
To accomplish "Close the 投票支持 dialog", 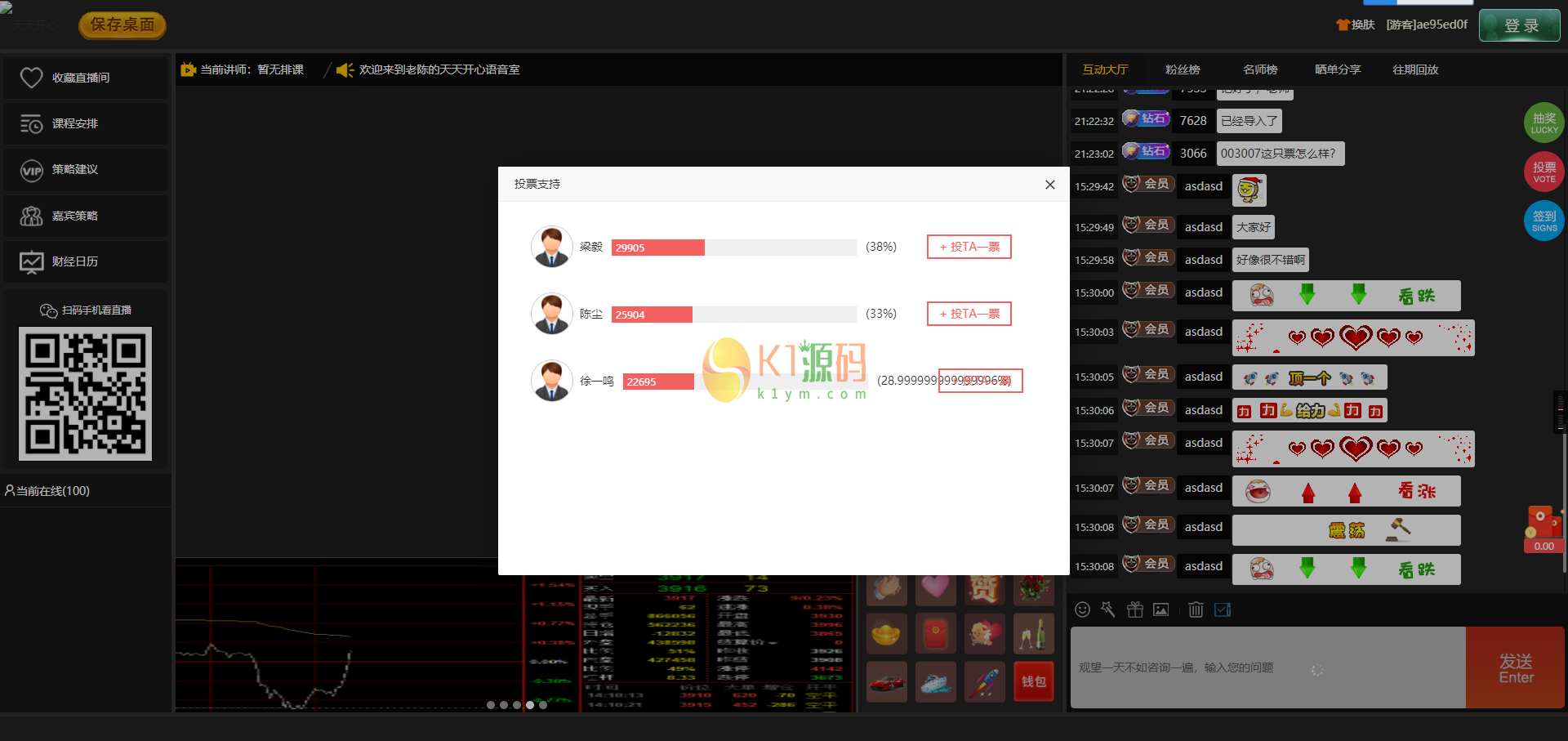I will coord(1050,185).
